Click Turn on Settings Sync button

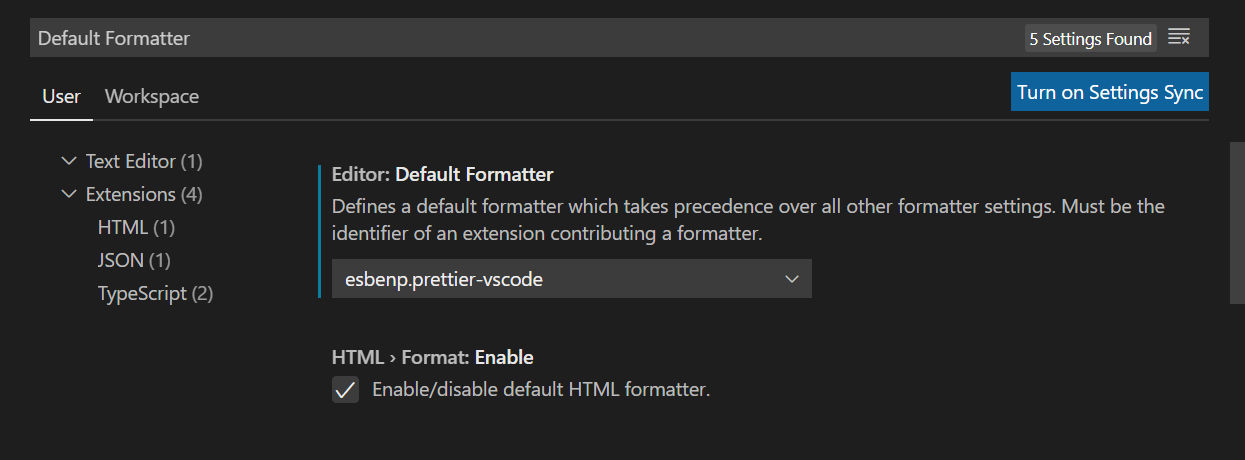tap(1109, 92)
